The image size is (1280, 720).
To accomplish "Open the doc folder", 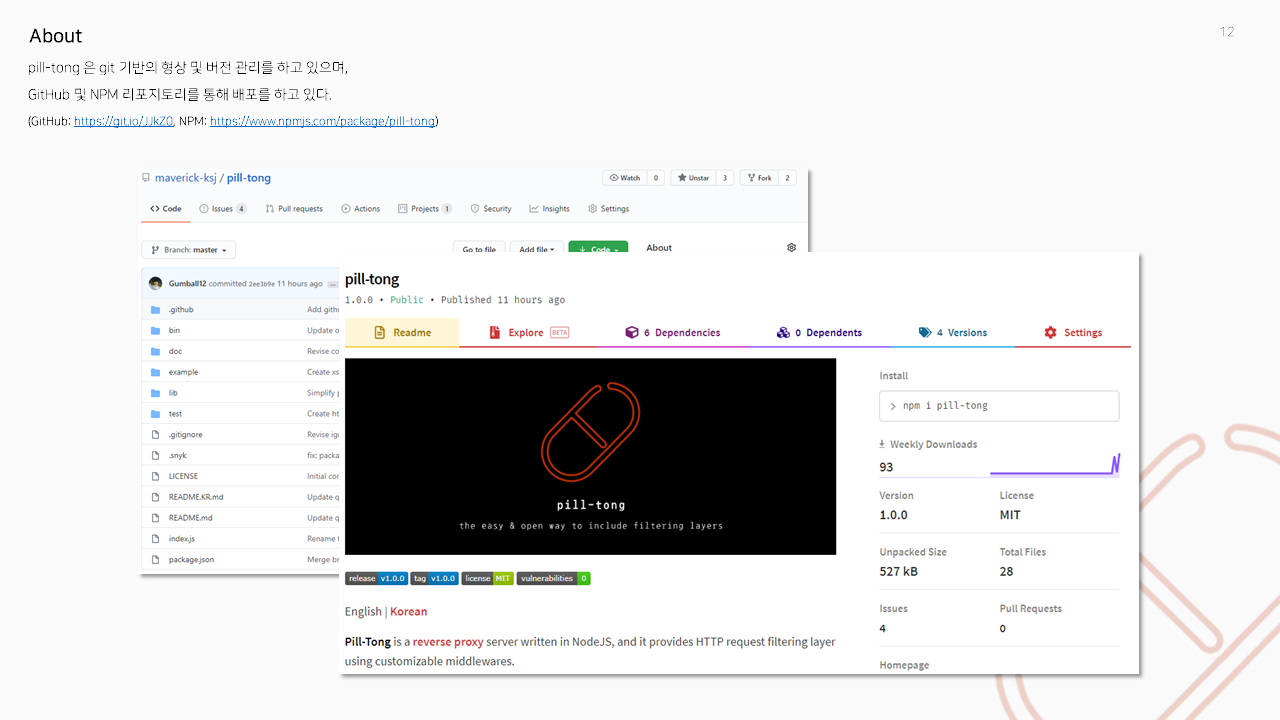I will [175, 351].
